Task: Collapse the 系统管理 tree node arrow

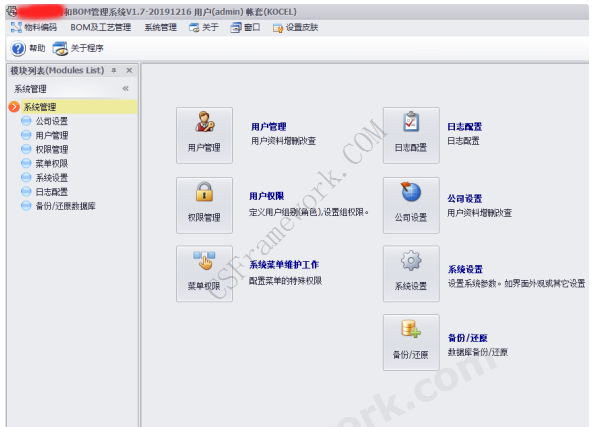Action: (x=14, y=107)
